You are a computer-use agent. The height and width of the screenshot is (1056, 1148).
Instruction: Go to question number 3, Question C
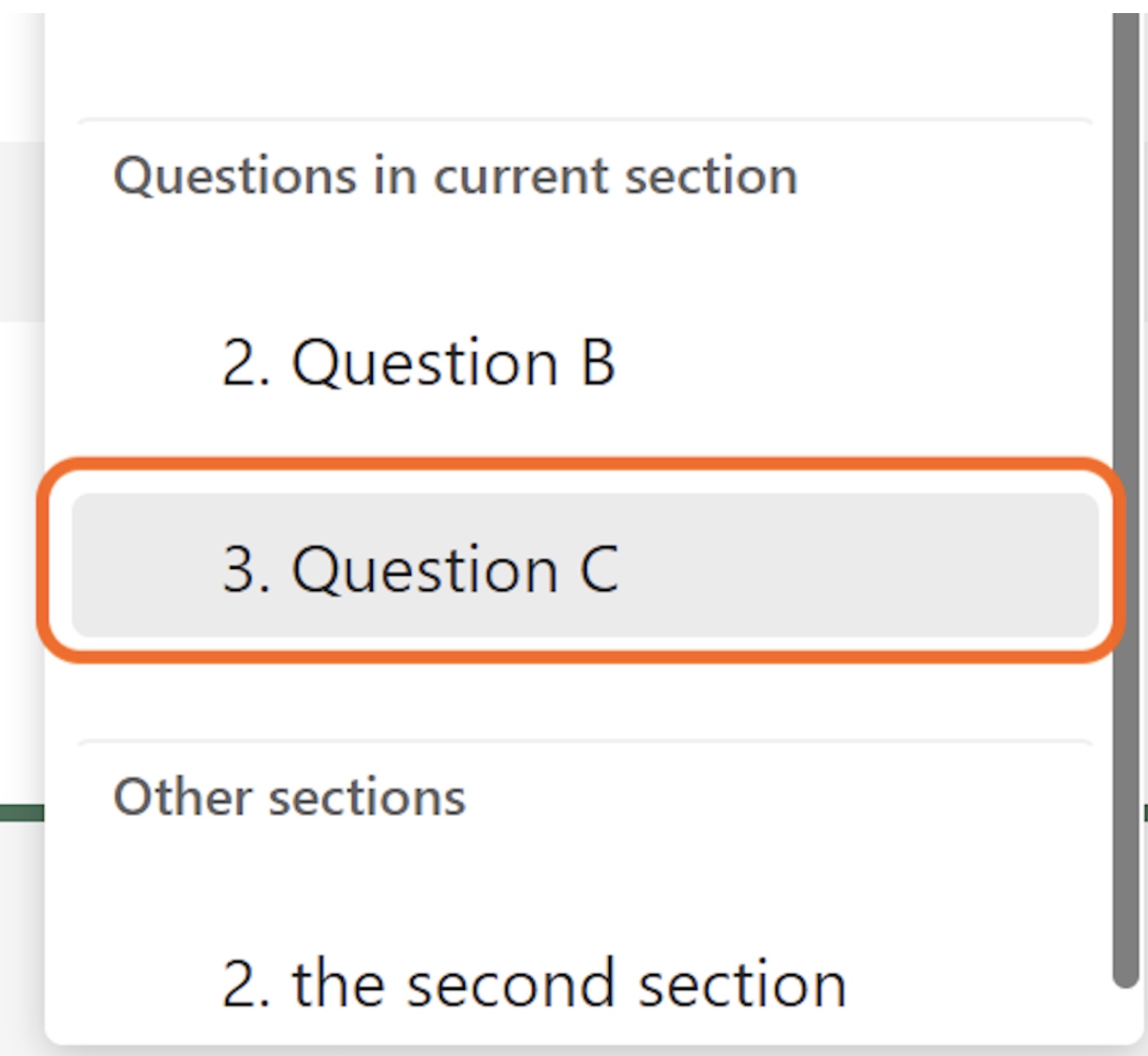pos(421,568)
